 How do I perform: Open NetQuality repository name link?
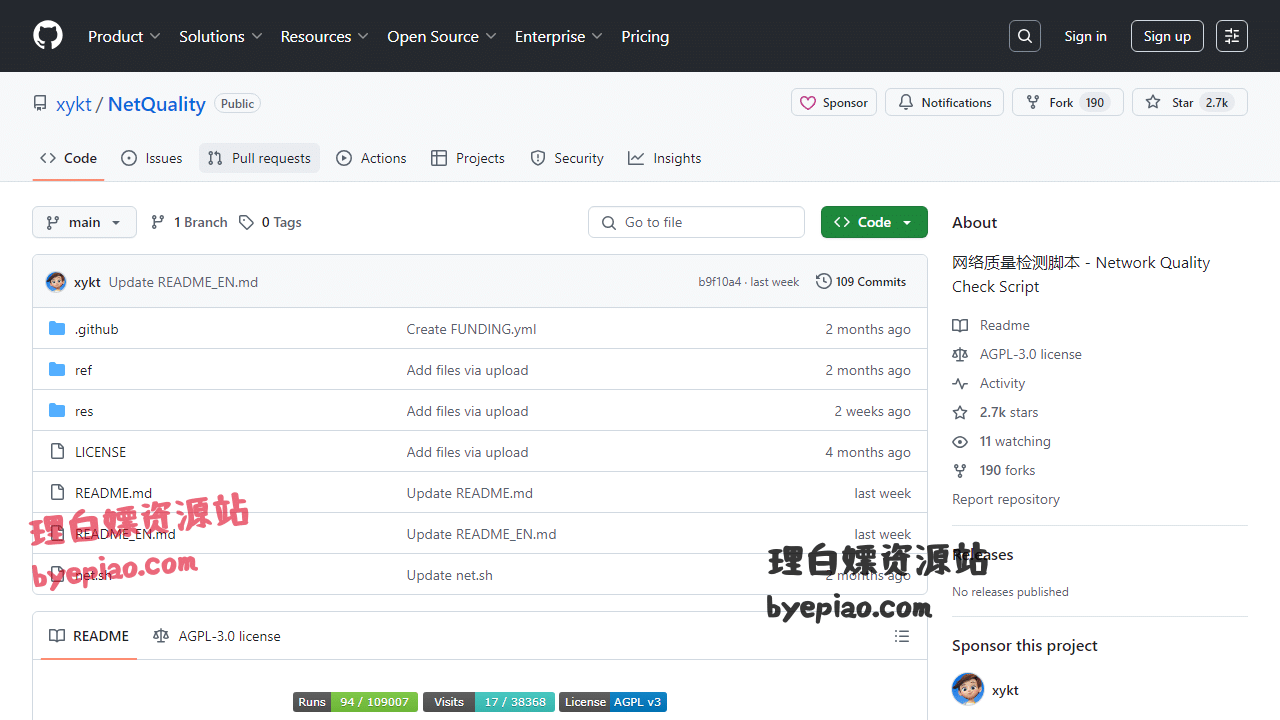[157, 104]
